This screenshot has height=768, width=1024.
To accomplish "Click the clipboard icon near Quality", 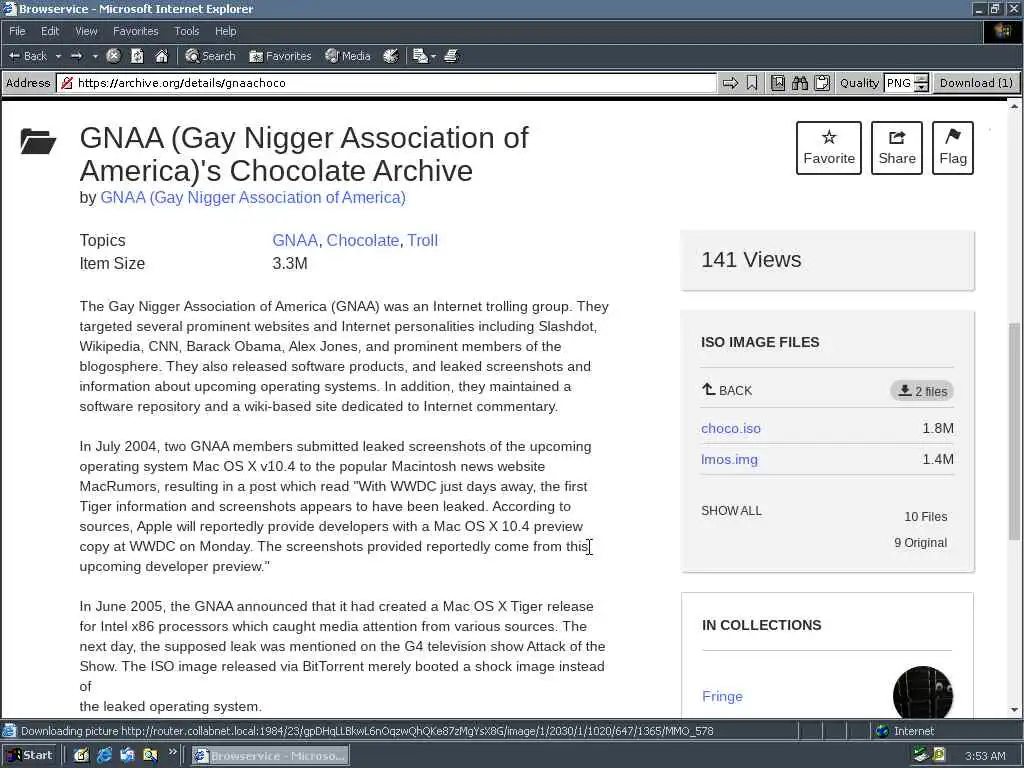I will tap(822, 83).
